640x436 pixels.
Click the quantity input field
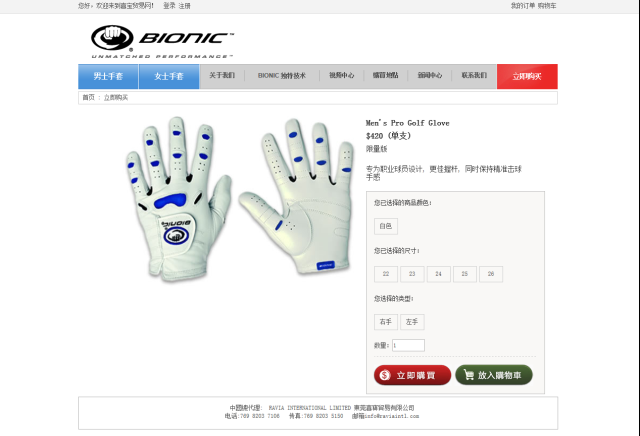point(408,345)
